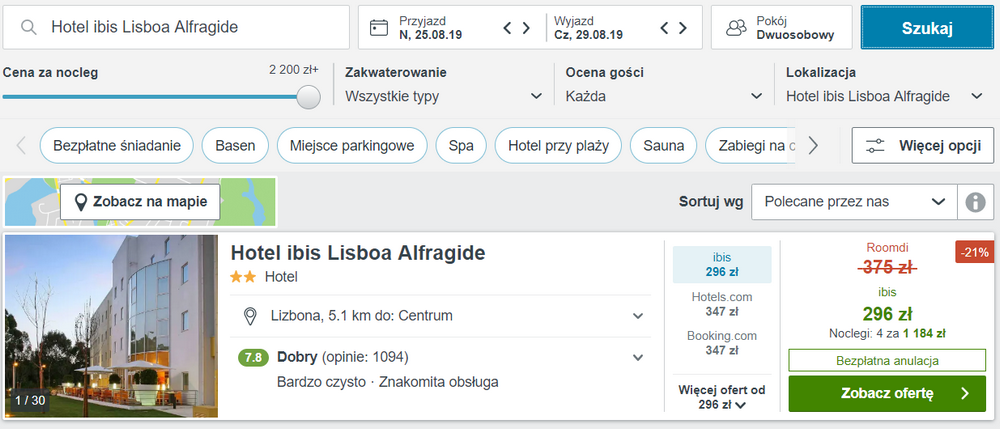This screenshot has height=429, width=1000.
Task: Open the check-in calendar icon
Action: point(379,27)
